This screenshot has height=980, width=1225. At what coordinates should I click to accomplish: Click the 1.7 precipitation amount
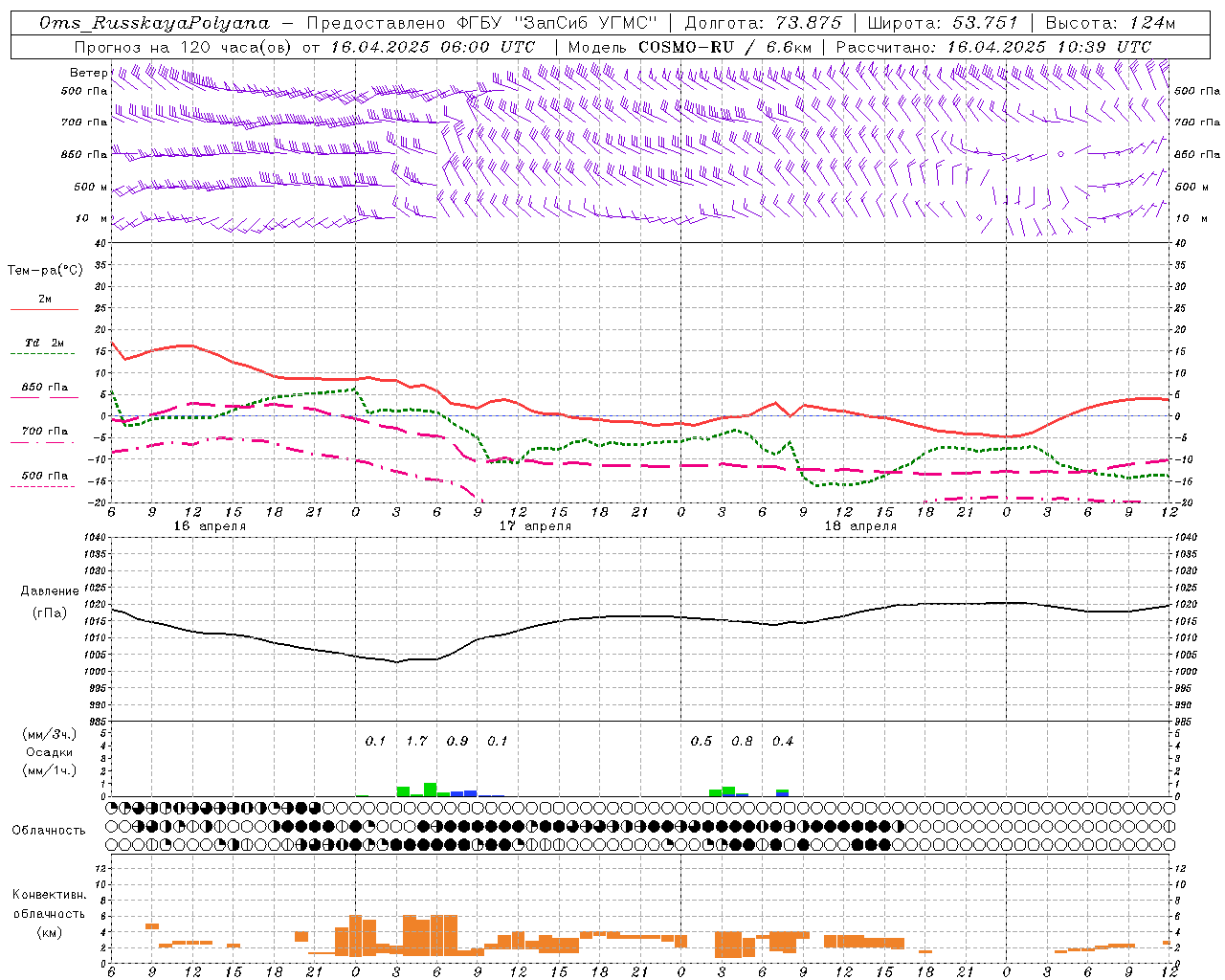point(416,741)
